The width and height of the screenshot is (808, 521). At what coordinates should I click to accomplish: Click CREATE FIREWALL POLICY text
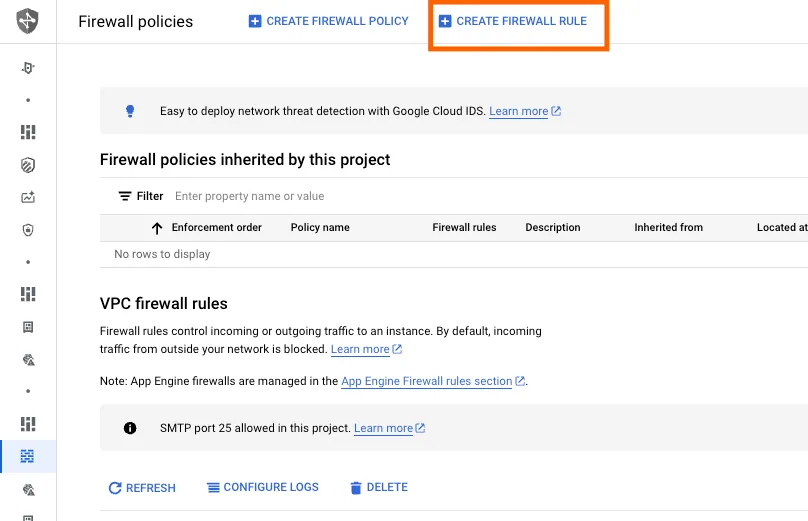(338, 21)
